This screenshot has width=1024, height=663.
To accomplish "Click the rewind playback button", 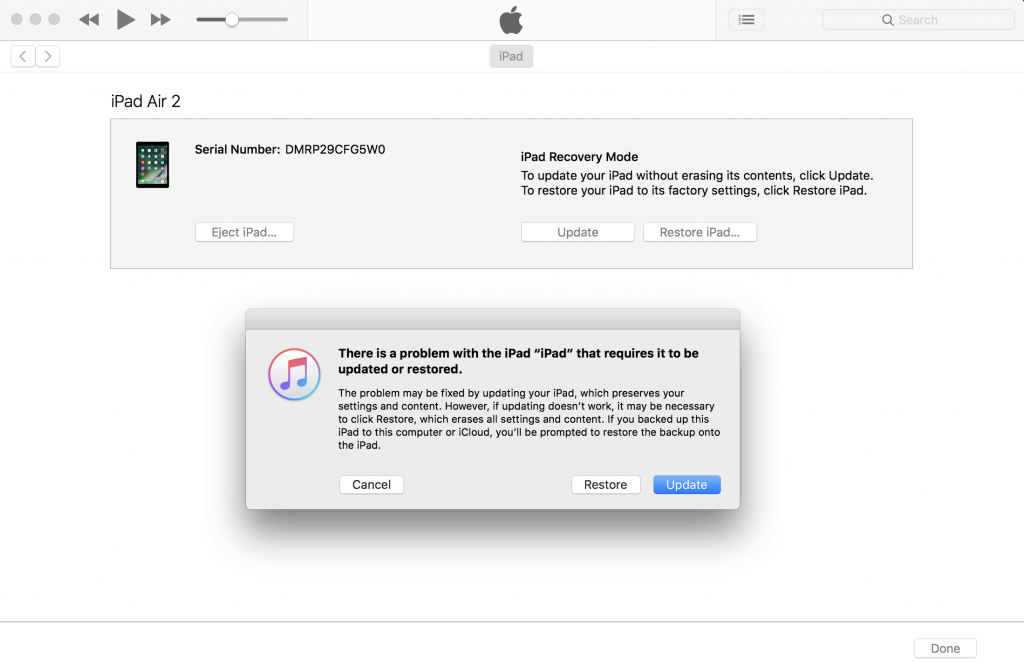I will pyautogui.click(x=89, y=20).
